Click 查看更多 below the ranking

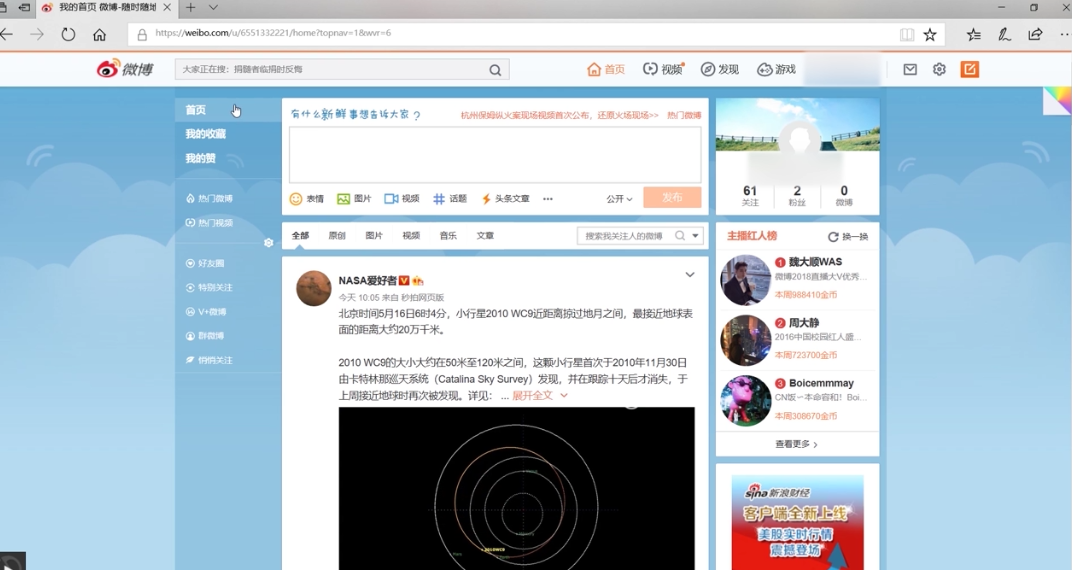[x=796, y=444]
